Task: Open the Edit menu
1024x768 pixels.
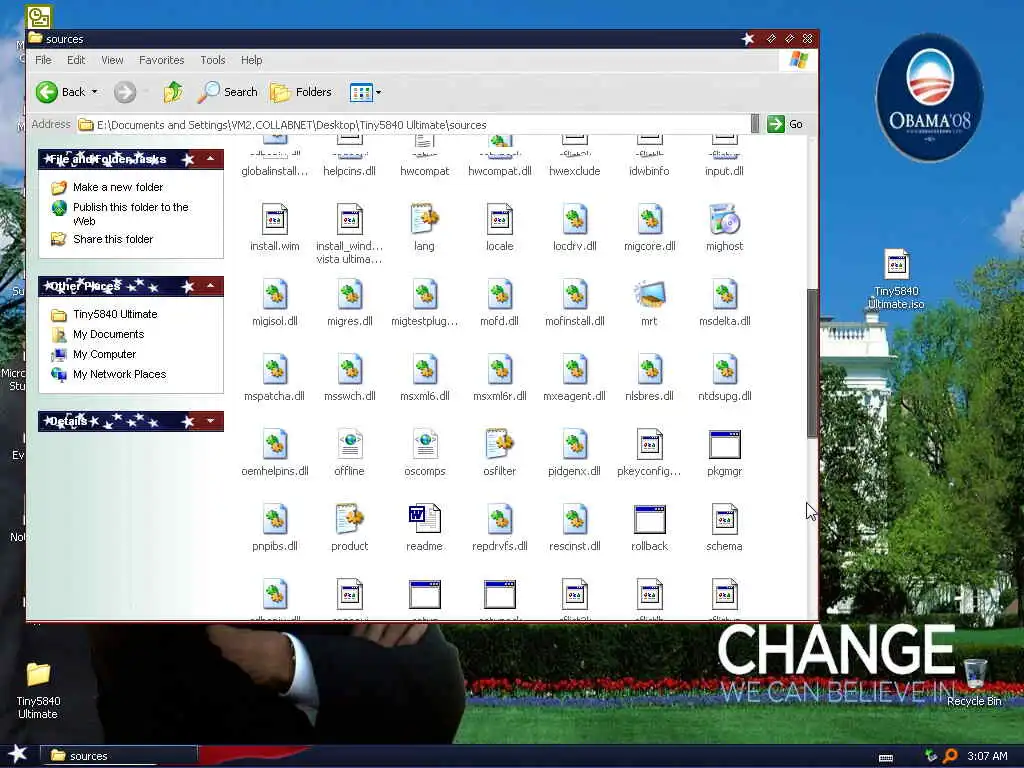Action: point(76,60)
